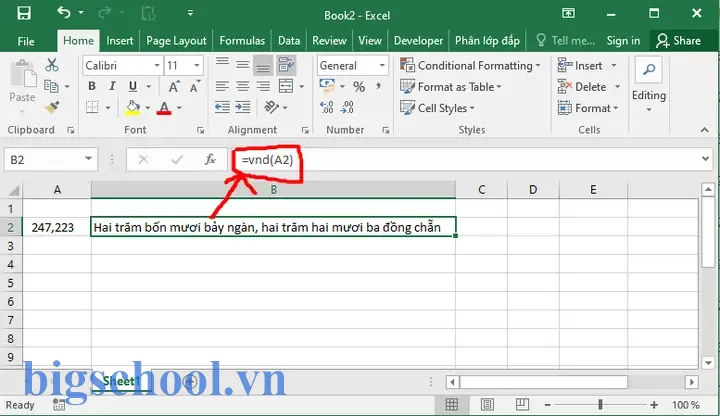
Task: Toggle Underline formatting
Action: click(x=133, y=86)
